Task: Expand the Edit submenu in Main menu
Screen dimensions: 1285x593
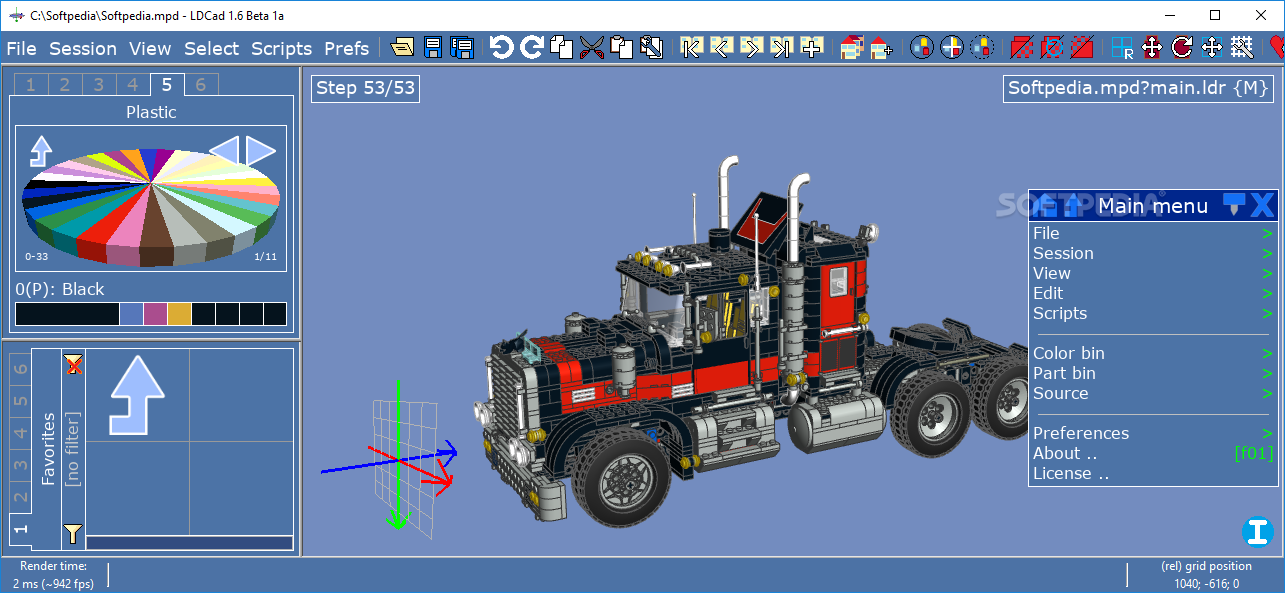Action: 1153,293
